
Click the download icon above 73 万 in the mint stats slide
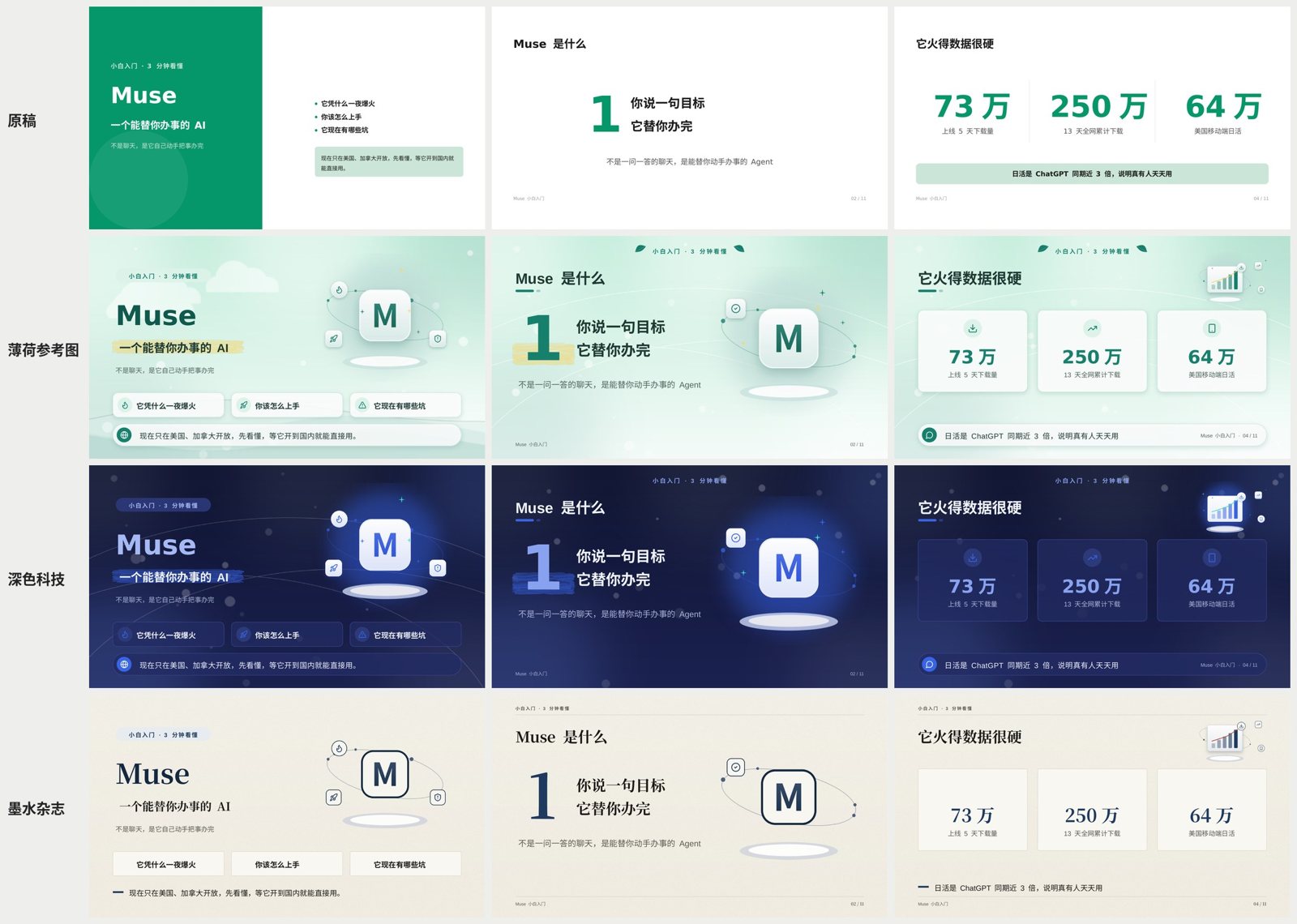coord(972,328)
